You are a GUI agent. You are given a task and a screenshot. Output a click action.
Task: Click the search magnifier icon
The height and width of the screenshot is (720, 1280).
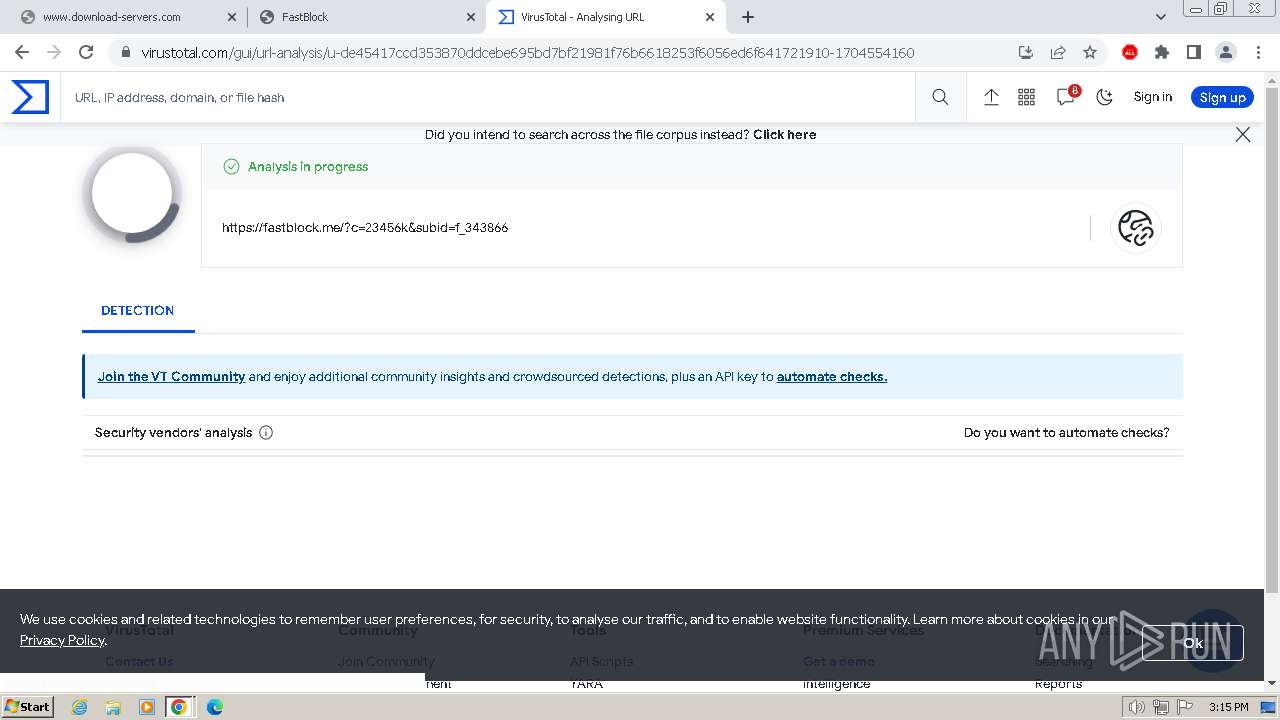coord(940,97)
